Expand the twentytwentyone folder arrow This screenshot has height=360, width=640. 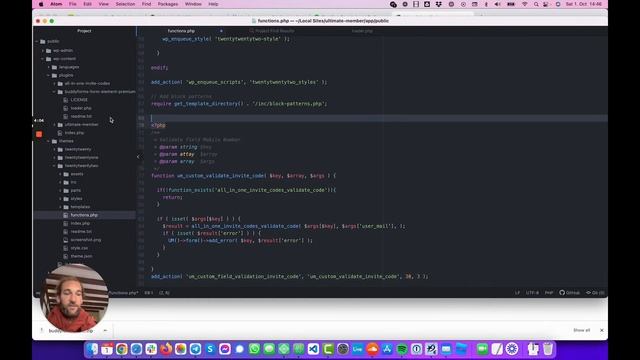click(55, 158)
